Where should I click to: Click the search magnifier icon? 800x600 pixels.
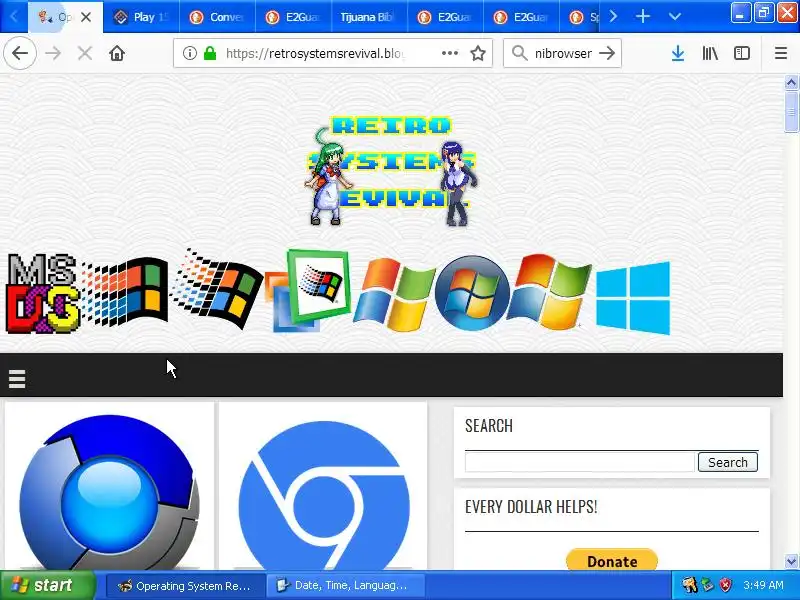coord(519,53)
